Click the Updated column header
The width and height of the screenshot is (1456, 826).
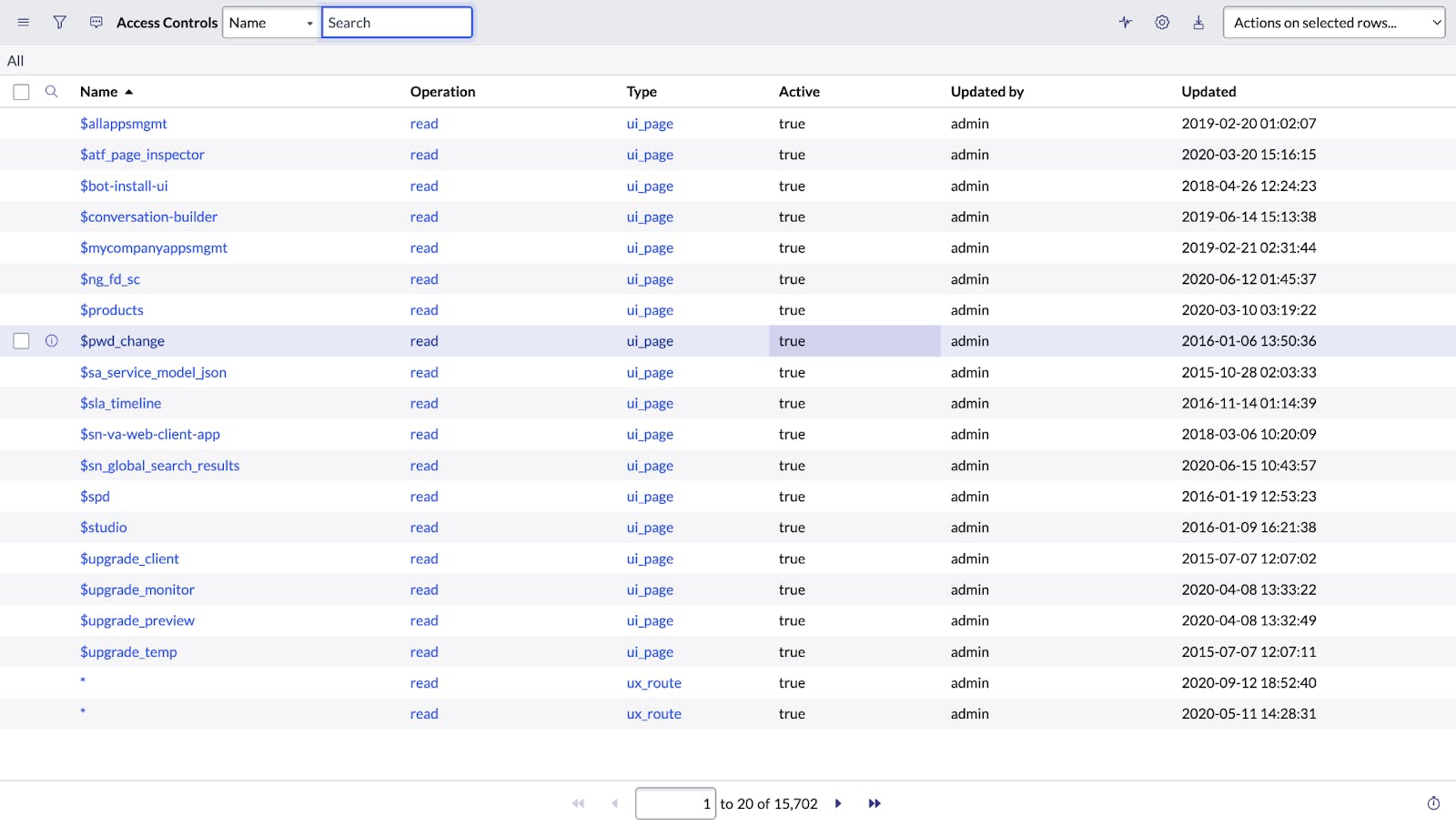pyautogui.click(x=1208, y=92)
